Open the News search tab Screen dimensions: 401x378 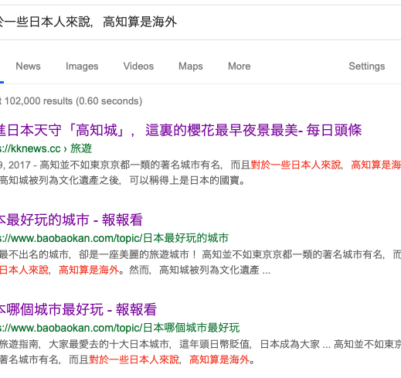tap(28, 66)
